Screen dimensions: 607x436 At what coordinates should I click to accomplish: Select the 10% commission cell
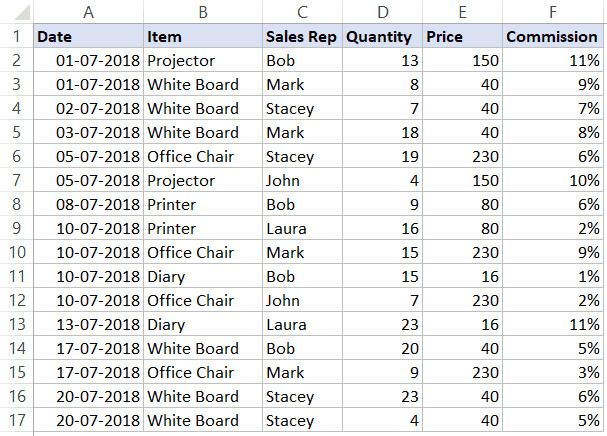pos(552,181)
